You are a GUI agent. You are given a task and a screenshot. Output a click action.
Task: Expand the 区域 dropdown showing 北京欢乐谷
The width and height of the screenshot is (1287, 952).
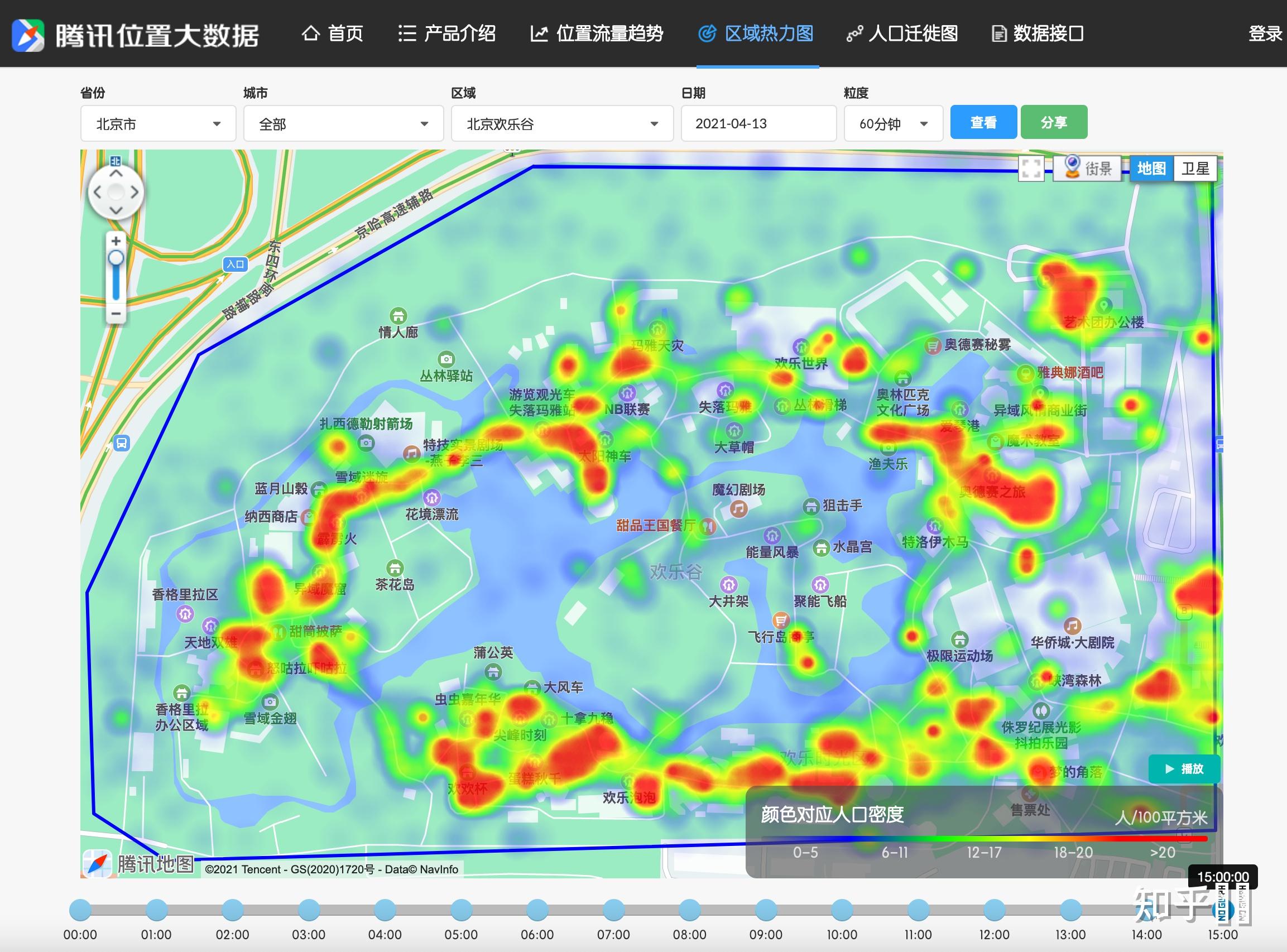[x=562, y=123]
